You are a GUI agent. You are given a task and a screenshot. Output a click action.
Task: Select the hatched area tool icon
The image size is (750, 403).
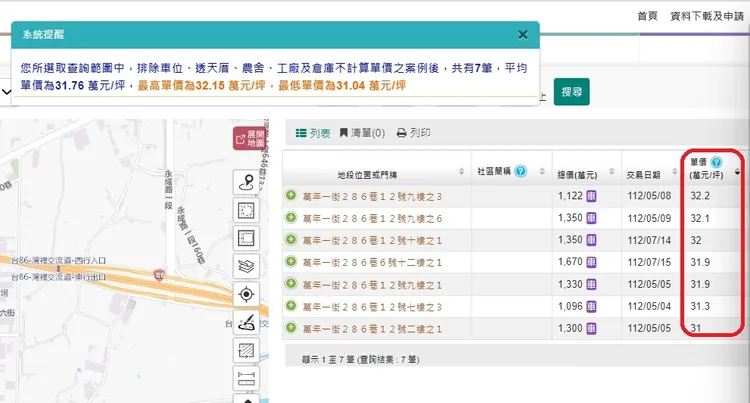pyautogui.click(x=246, y=351)
